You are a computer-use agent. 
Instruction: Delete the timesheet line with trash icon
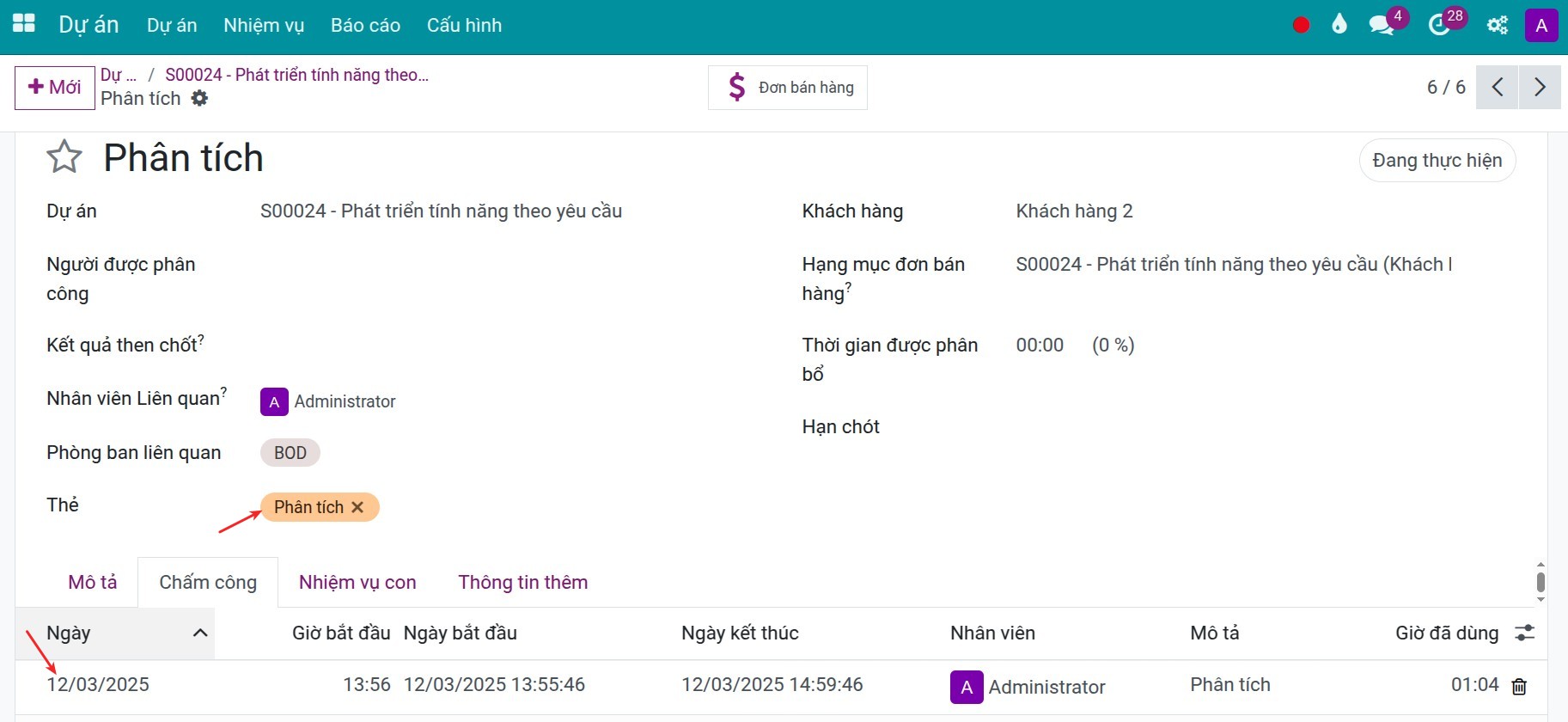(x=1519, y=686)
